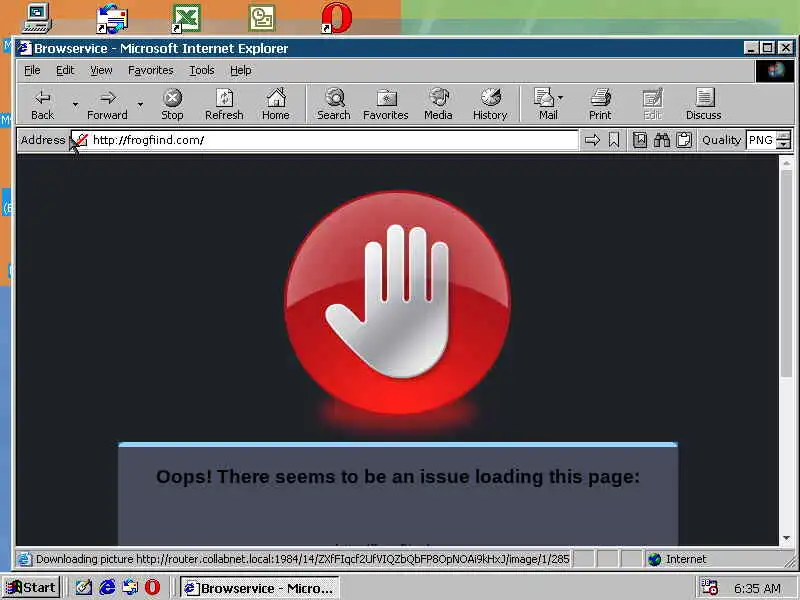
Task: Open the Help menu
Action: pos(241,70)
